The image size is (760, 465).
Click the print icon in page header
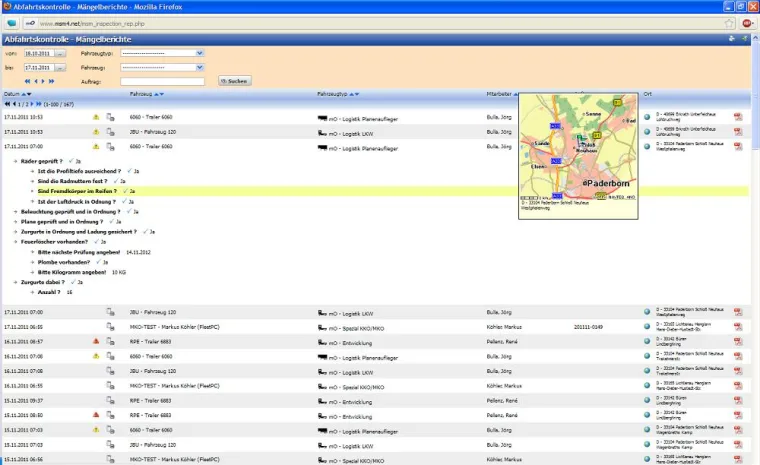click(x=732, y=39)
